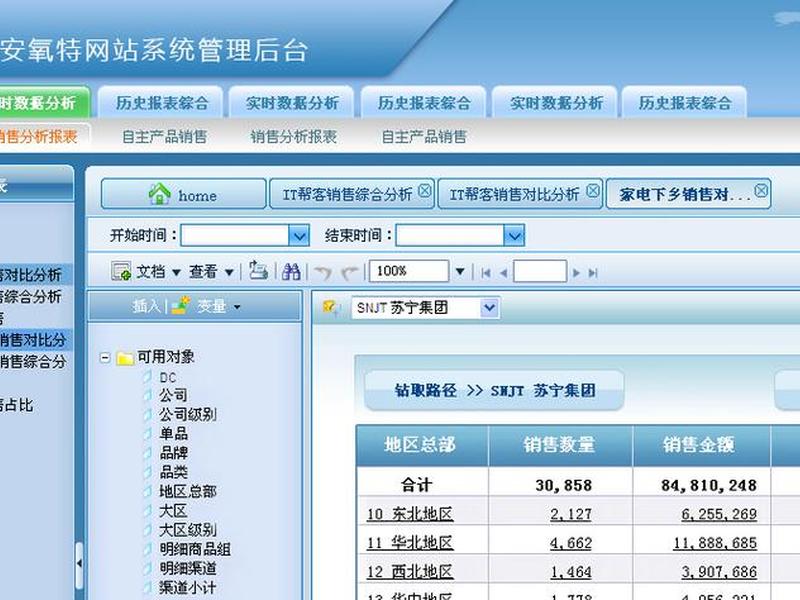The width and height of the screenshot is (800, 600).
Task: Switch to IT帮客销售综合分析 tab
Action: click(352, 194)
